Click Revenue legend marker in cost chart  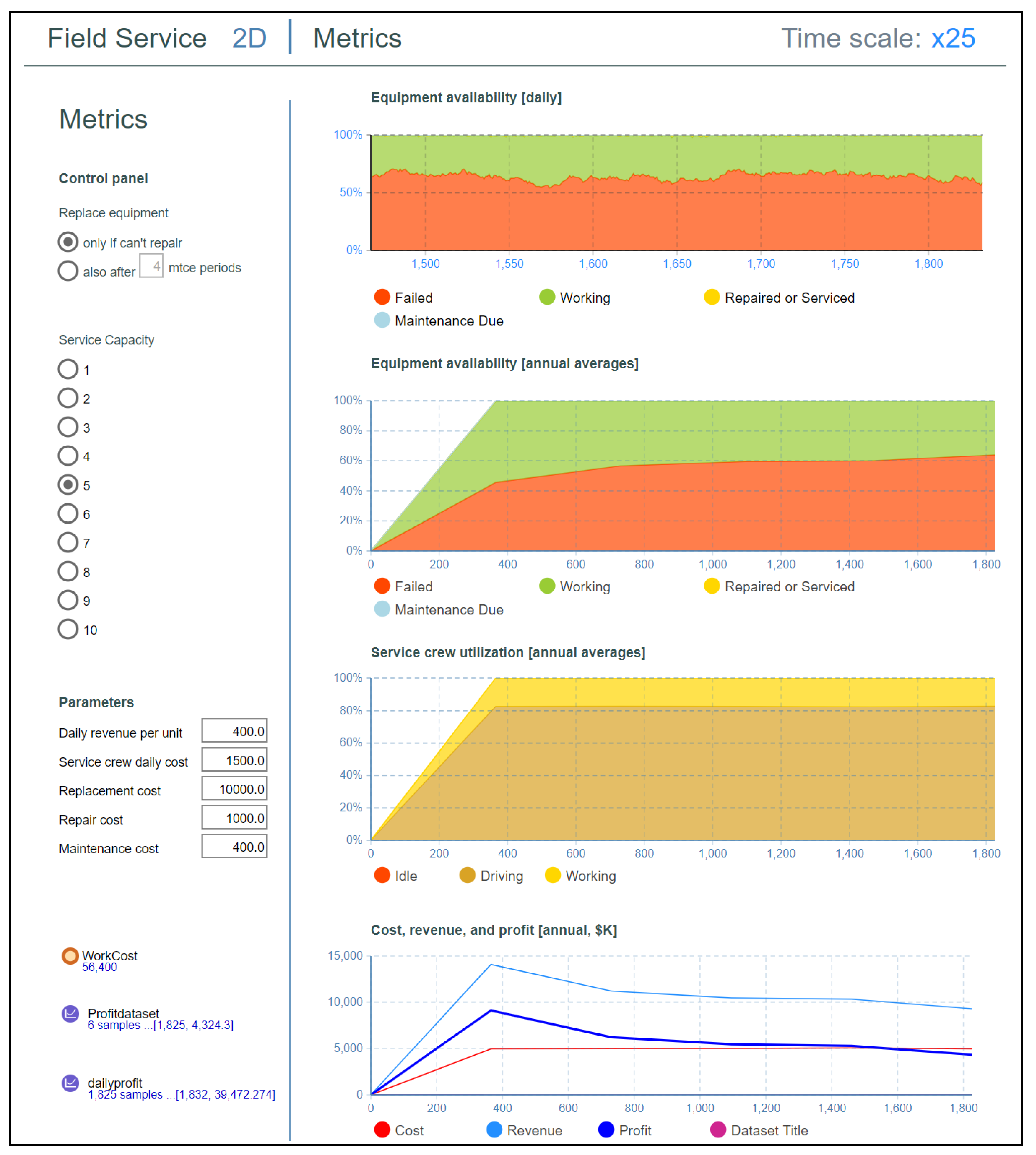point(495,1130)
